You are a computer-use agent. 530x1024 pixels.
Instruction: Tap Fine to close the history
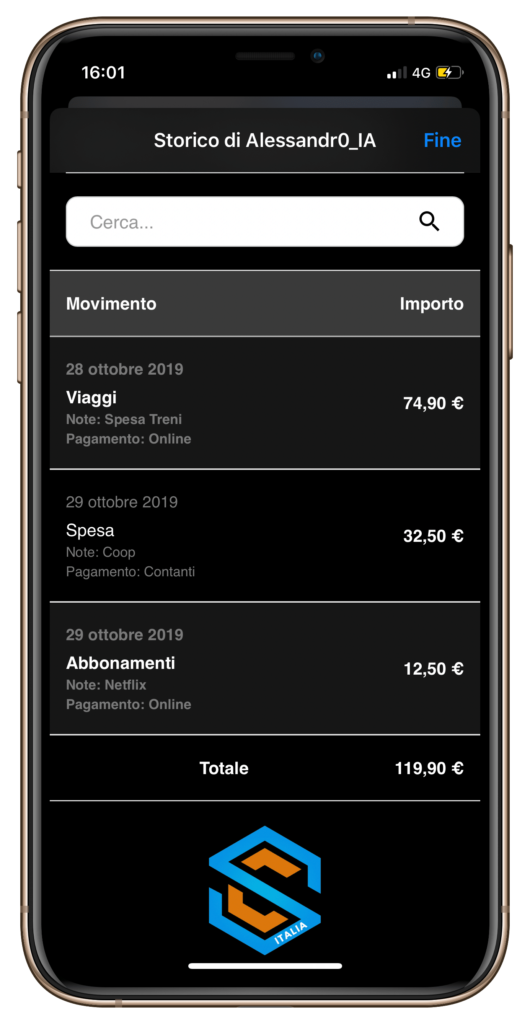(x=443, y=140)
